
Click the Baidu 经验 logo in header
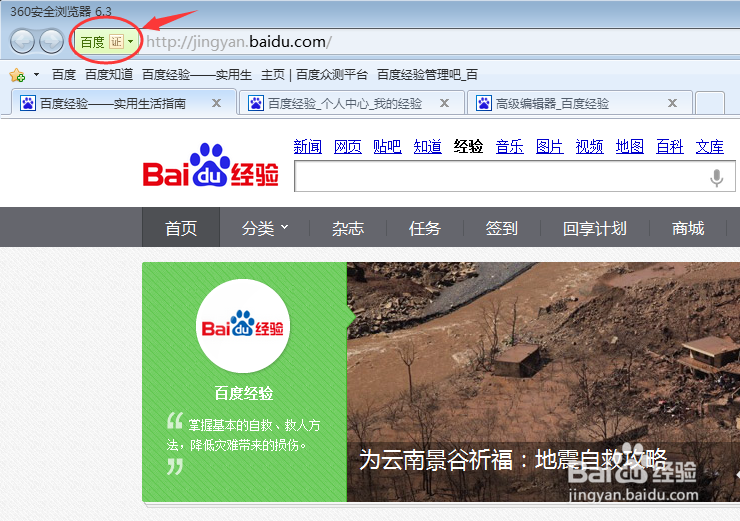coord(210,166)
